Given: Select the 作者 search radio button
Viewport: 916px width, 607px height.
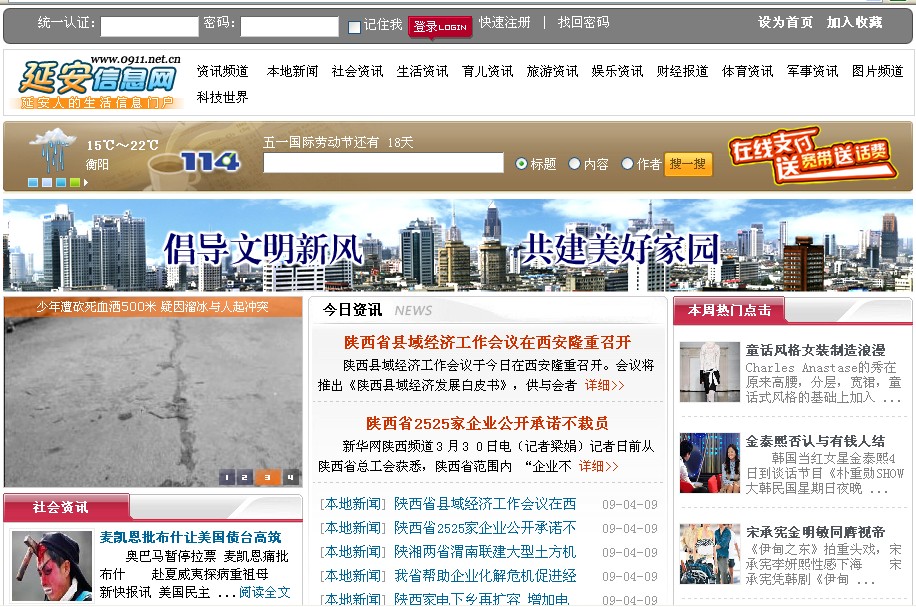Looking at the screenshot, I should 627,164.
